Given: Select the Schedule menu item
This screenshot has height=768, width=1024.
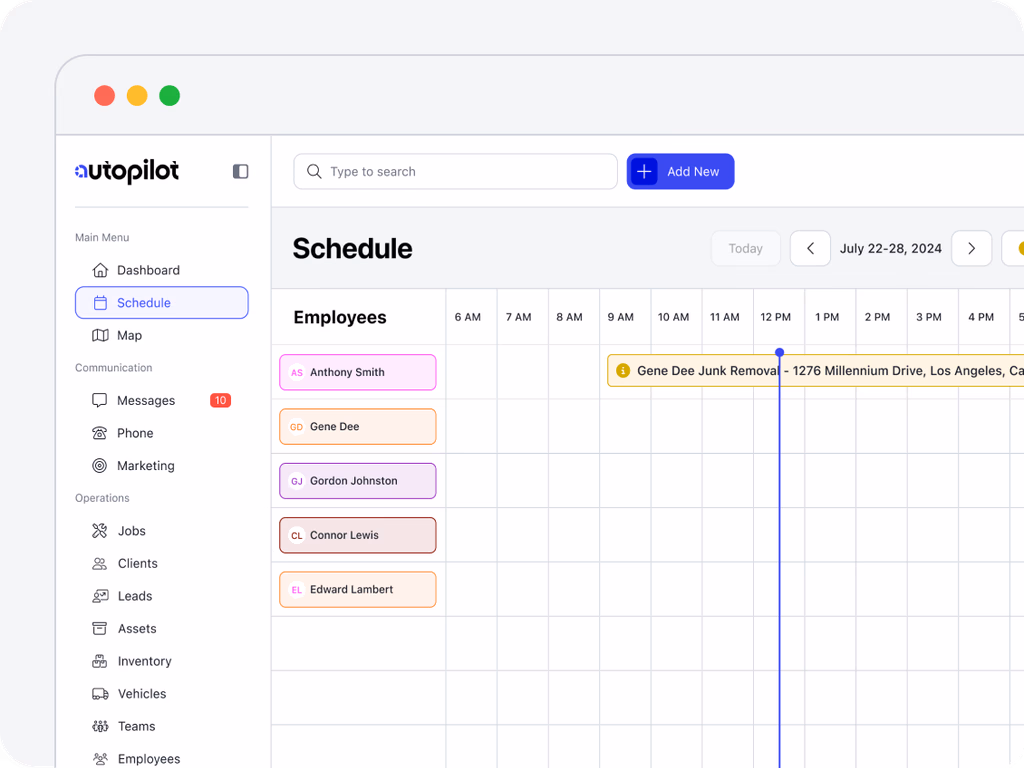Looking at the screenshot, I should click(162, 303).
